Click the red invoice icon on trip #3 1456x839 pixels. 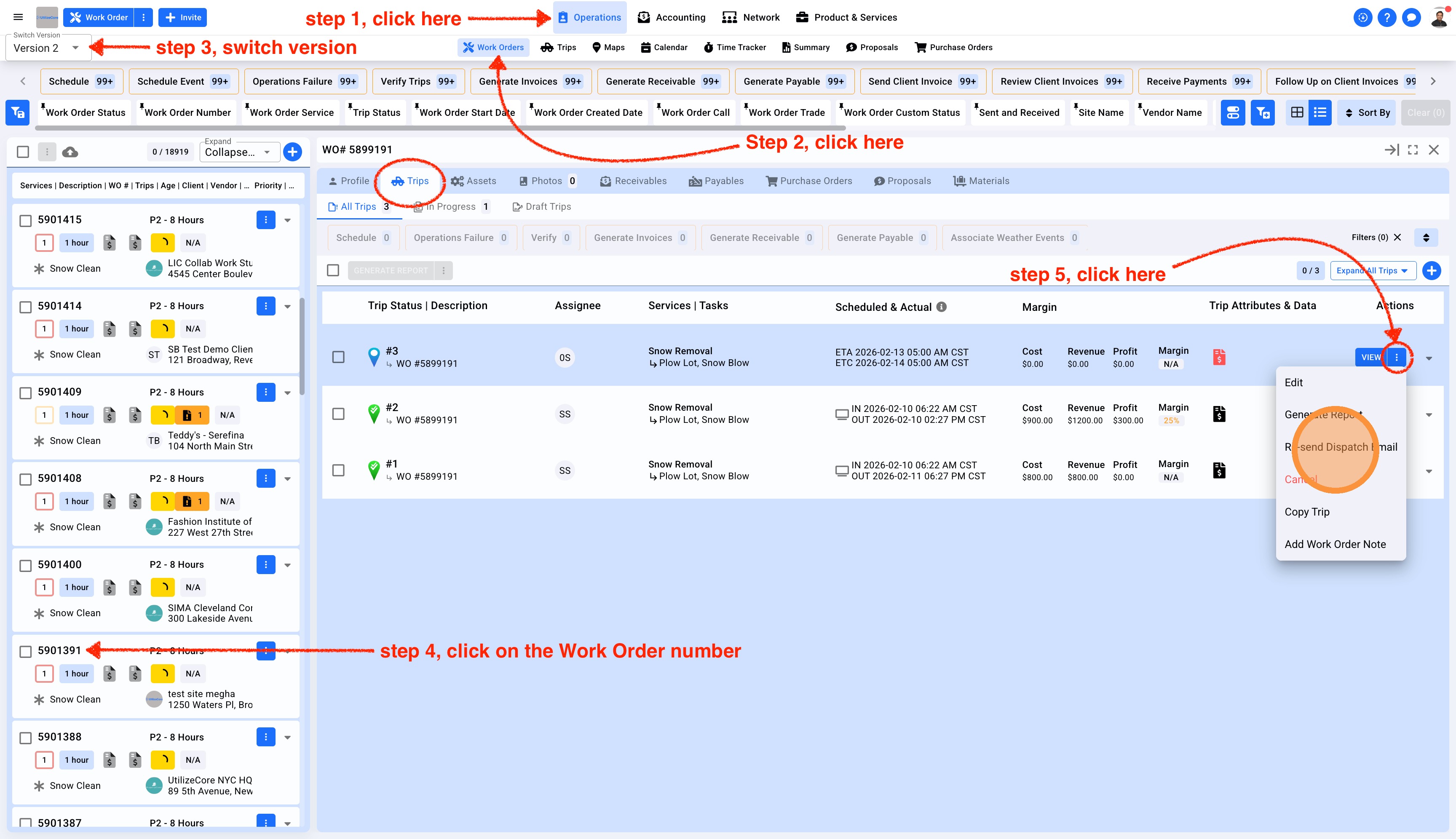click(1219, 357)
